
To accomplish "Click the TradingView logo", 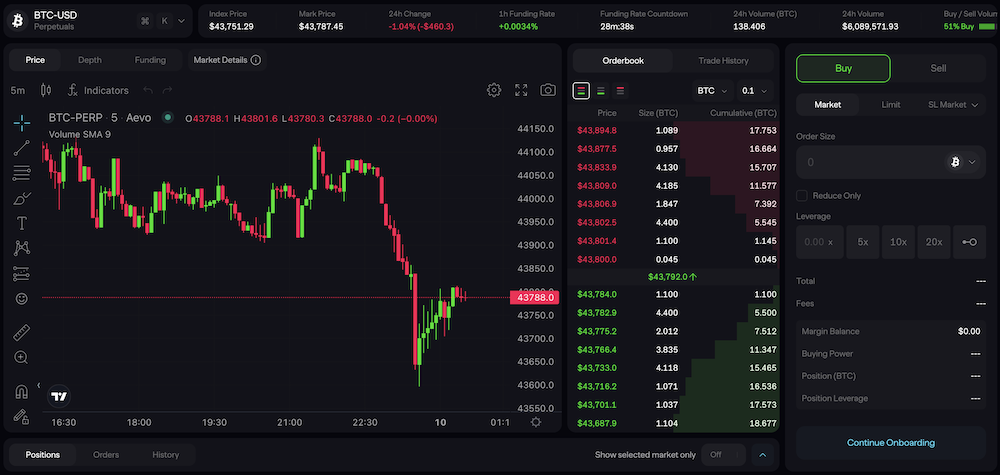I will 59,397.
